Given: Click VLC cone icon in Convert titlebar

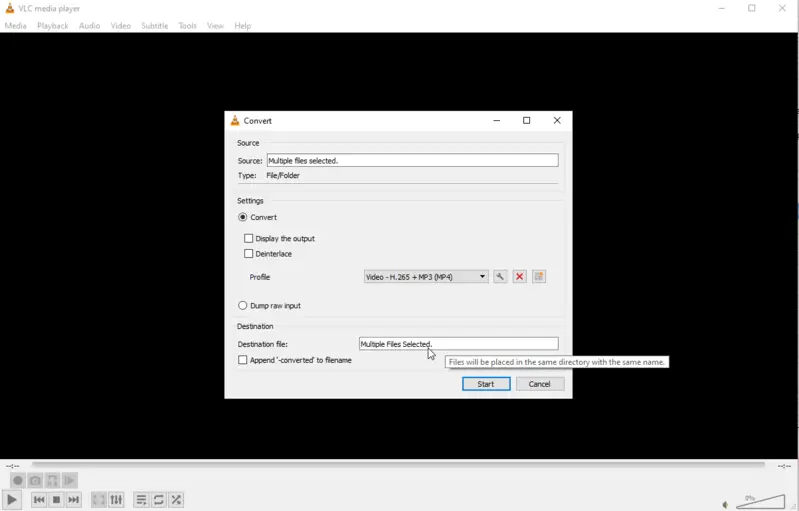Looking at the screenshot, I should tap(235, 120).
